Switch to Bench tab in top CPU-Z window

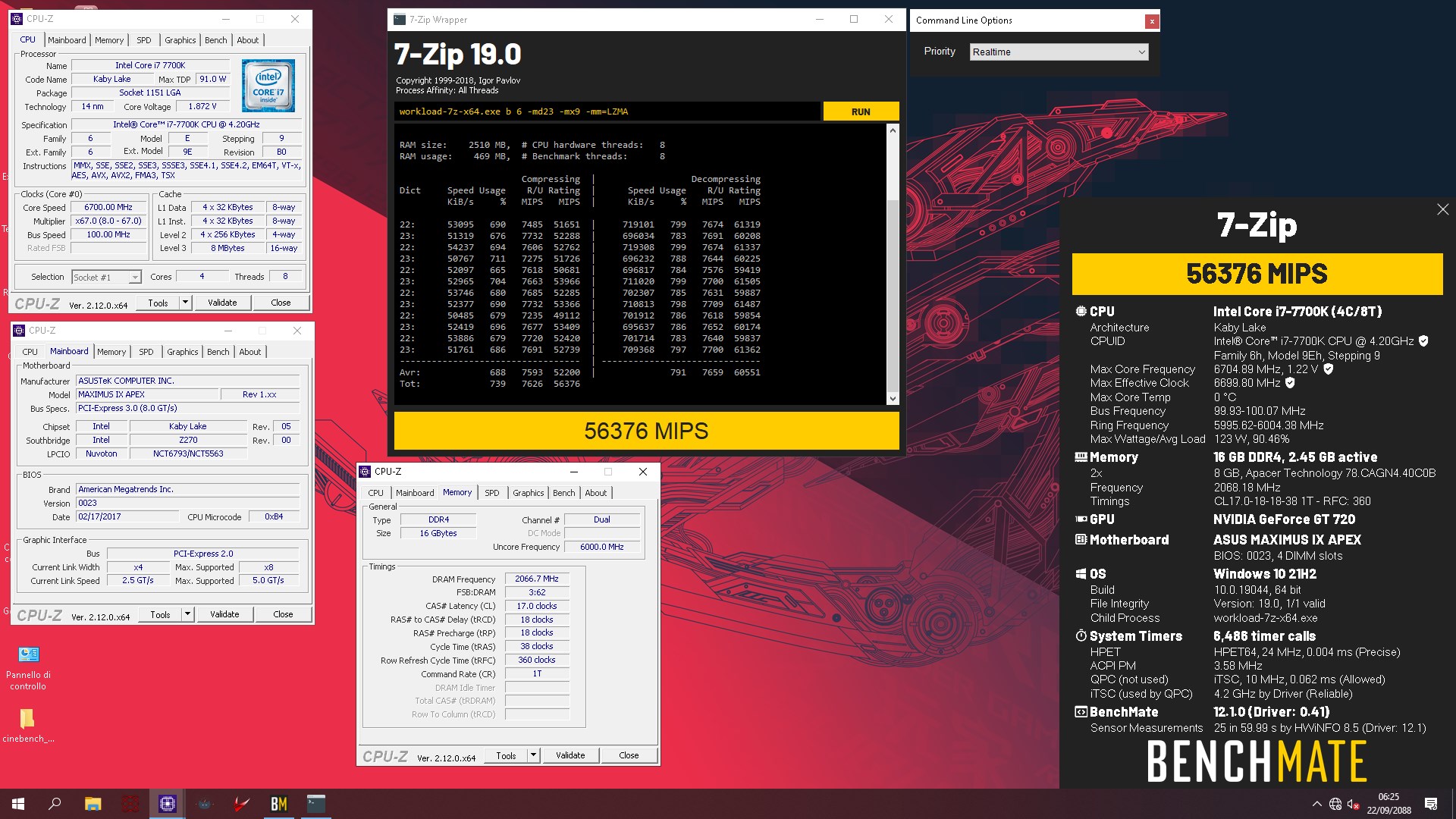[x=216, y=40]
